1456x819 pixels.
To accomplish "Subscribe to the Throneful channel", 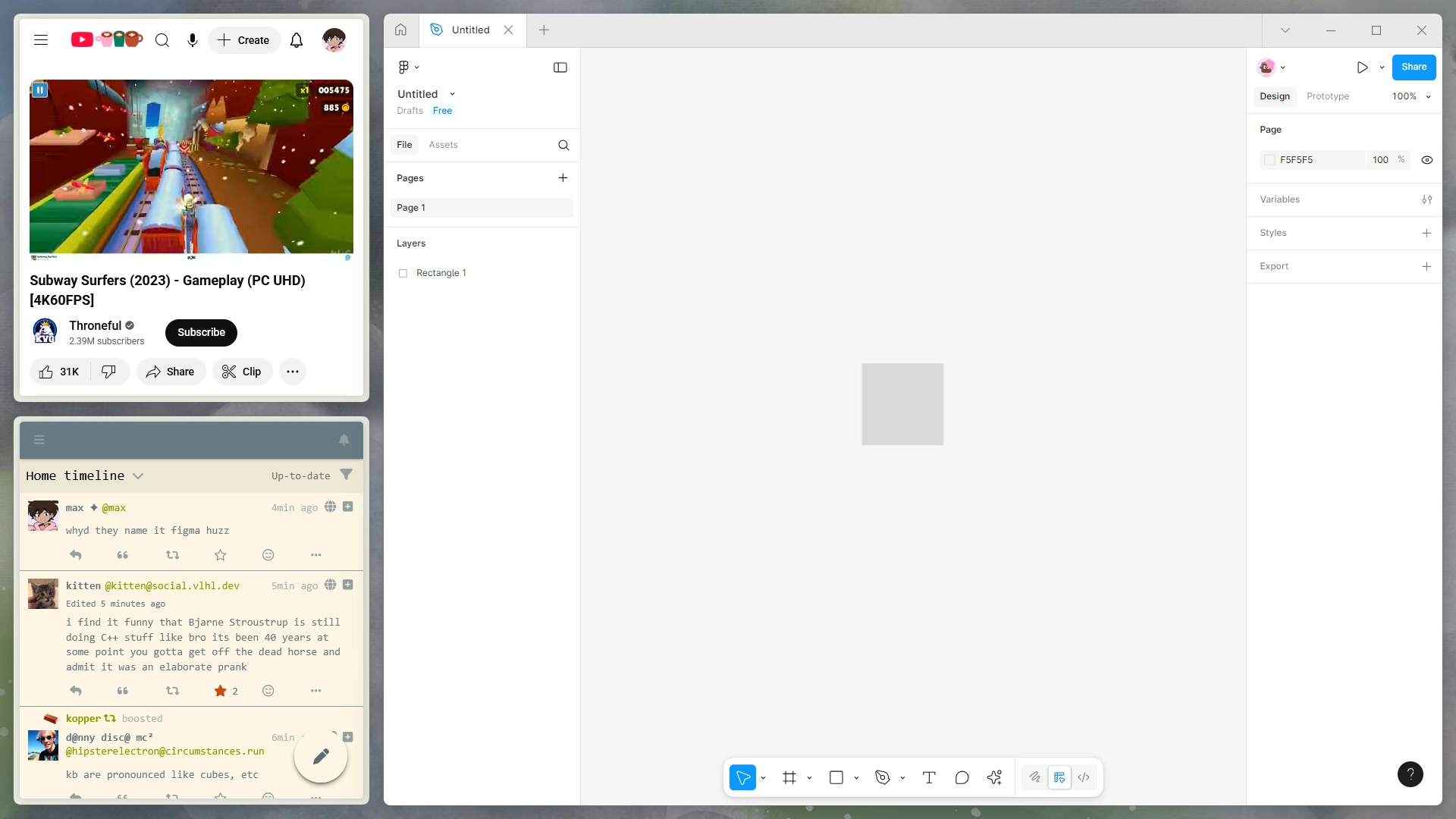I will [201, 332].
